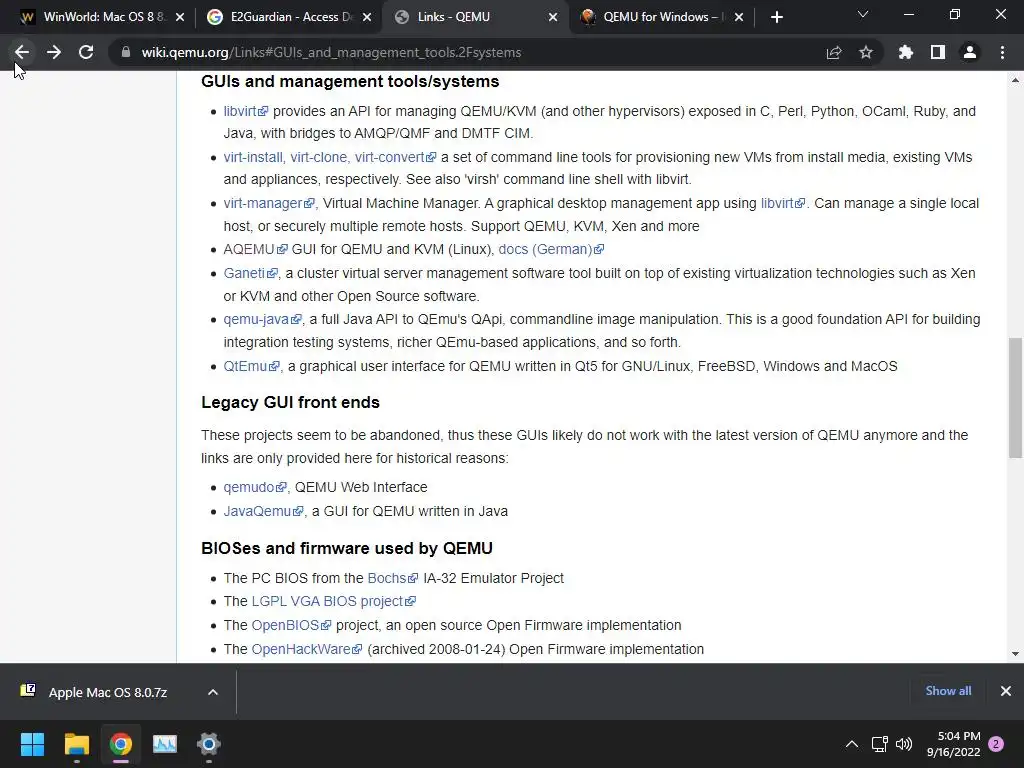Open the OpenHackWare link
The height and width of the screenshot is (768, 1024).
(306, 649)
